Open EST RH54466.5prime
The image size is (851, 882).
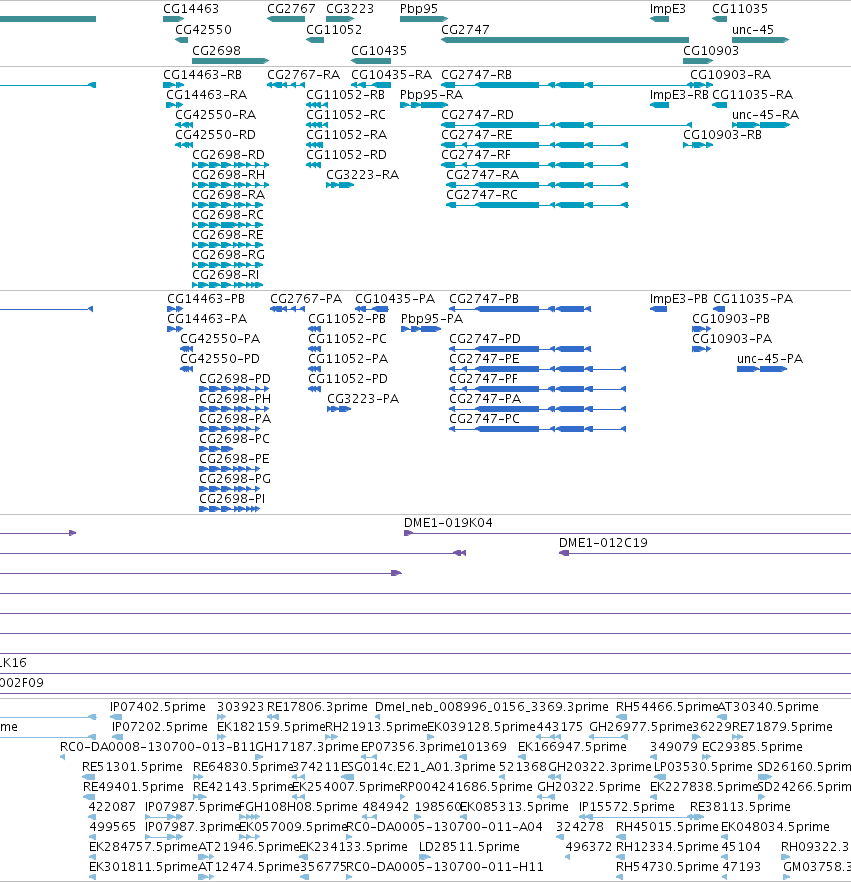[x=667, y=707]
